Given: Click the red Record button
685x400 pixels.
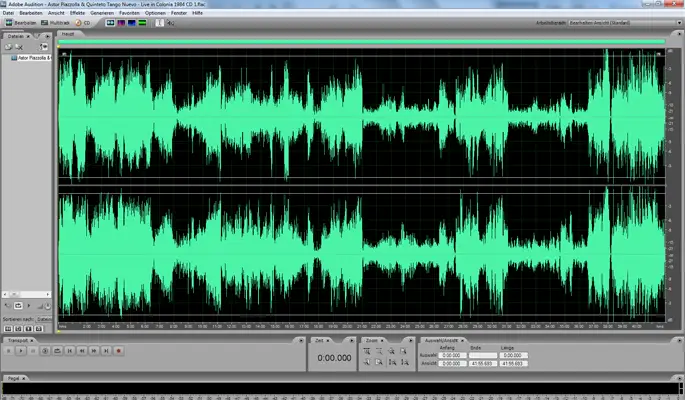Looking at the screenshot, I should [118, 351].
